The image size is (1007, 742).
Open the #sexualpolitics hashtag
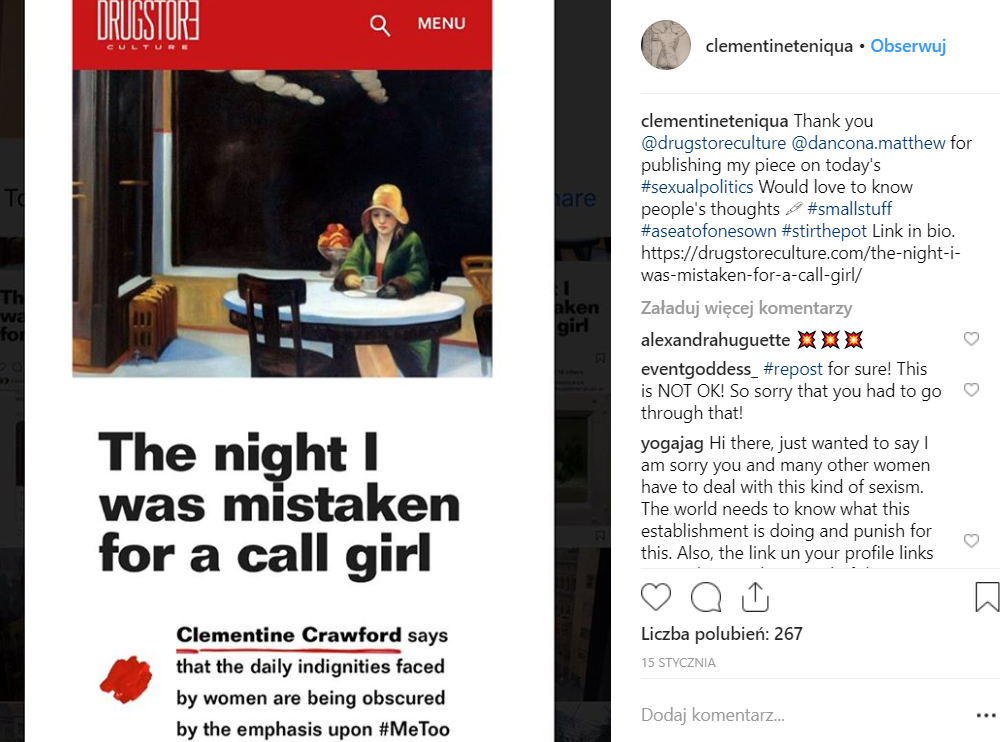pyautogui.click(x=697, y=187)
